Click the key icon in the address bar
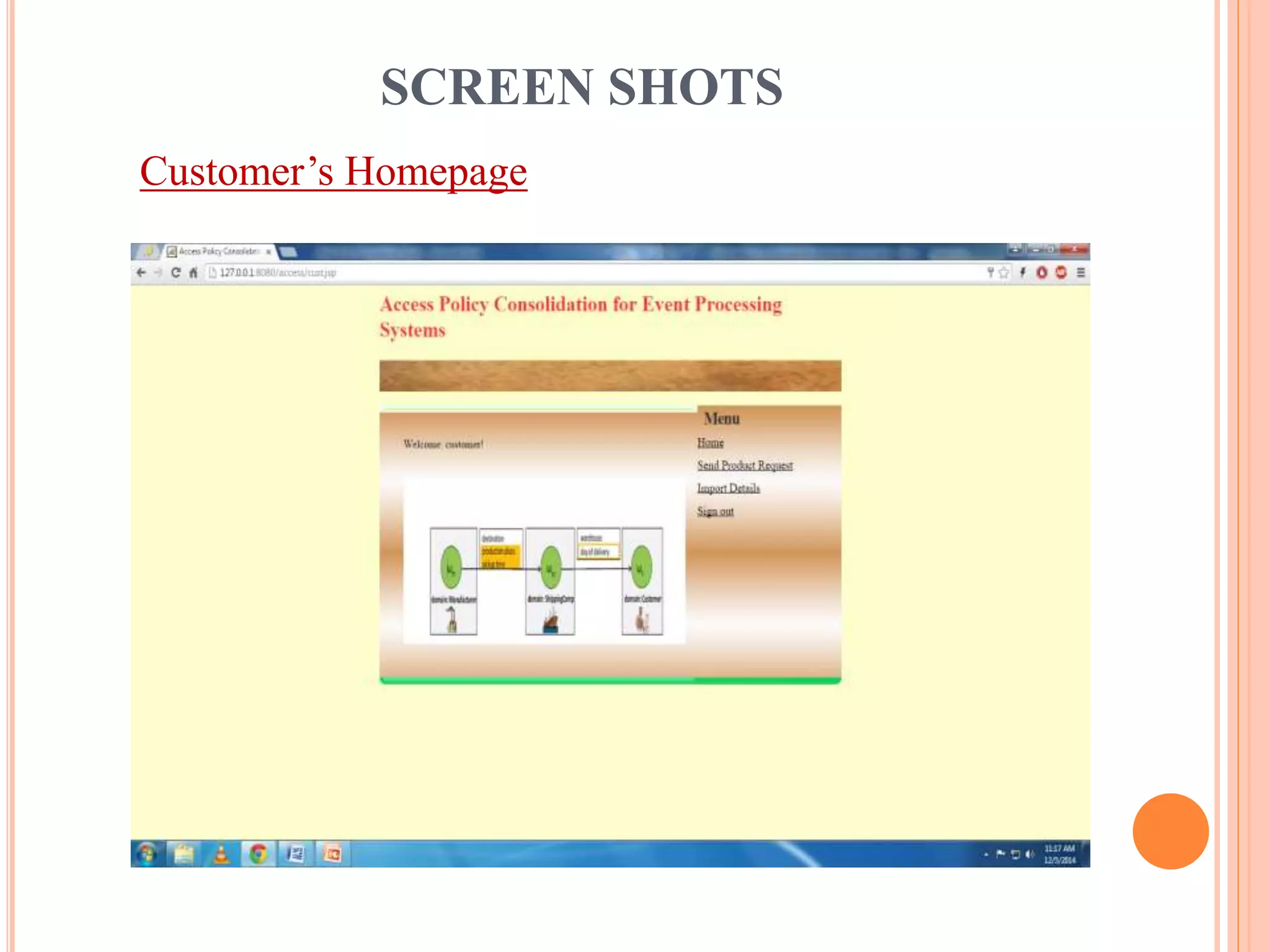This screenshot has width=1270, height=952. coord(990,273)
